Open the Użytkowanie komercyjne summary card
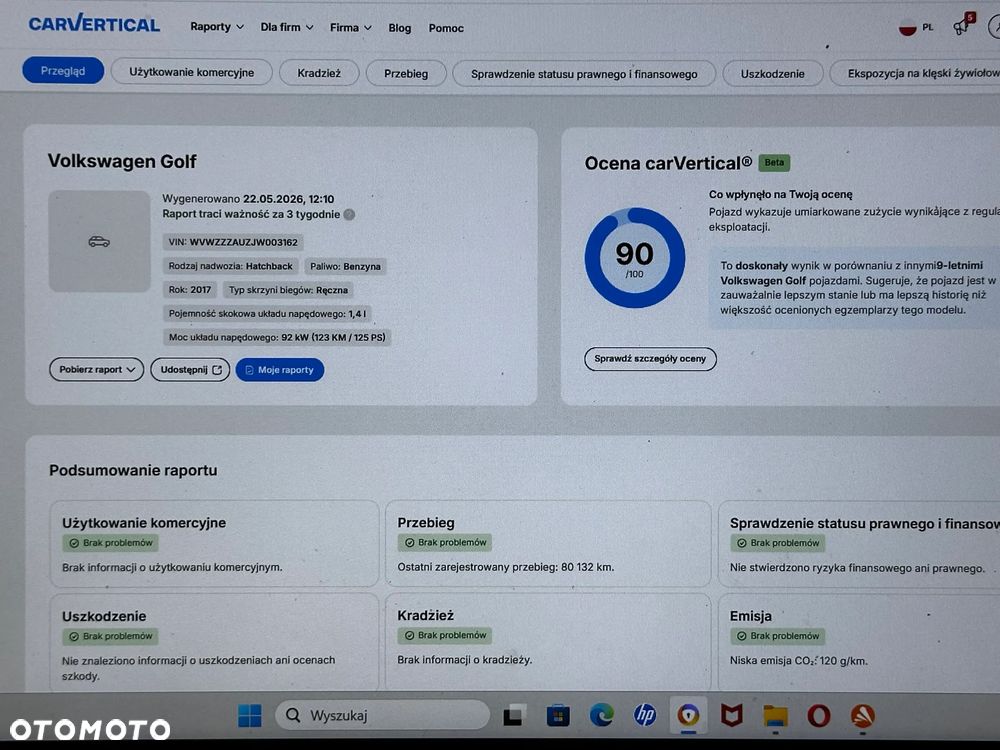This screenshot has width=1000, height=750. [214, 543]
